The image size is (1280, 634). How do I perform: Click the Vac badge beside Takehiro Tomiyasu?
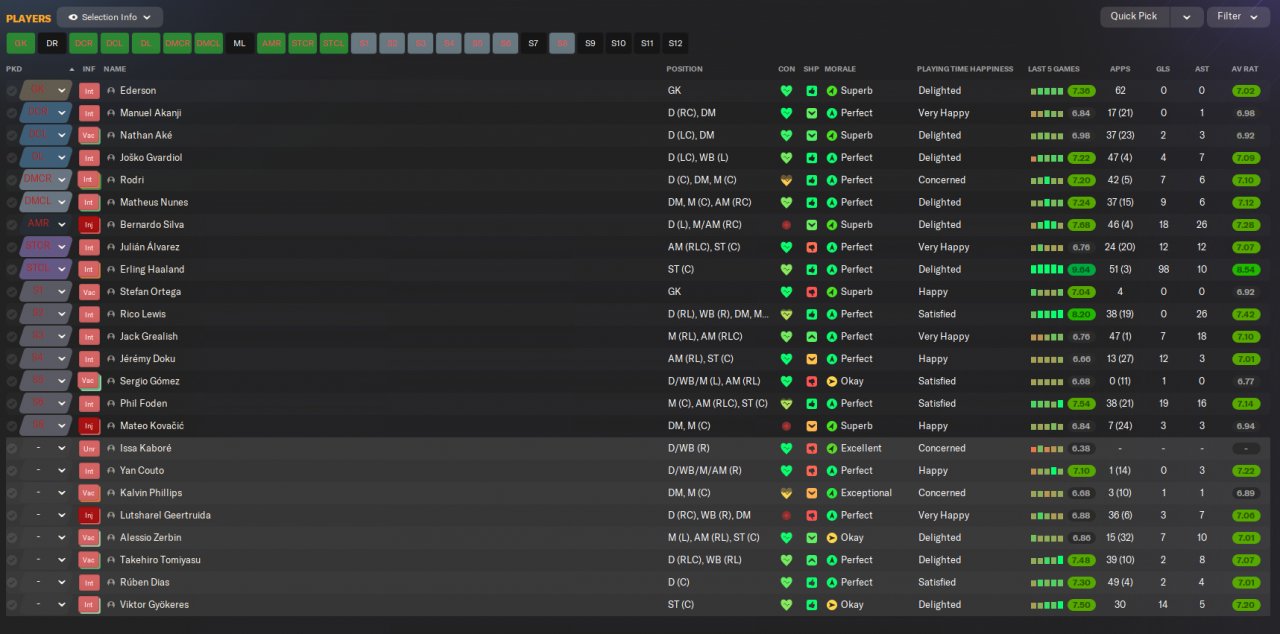coord(89,560)
